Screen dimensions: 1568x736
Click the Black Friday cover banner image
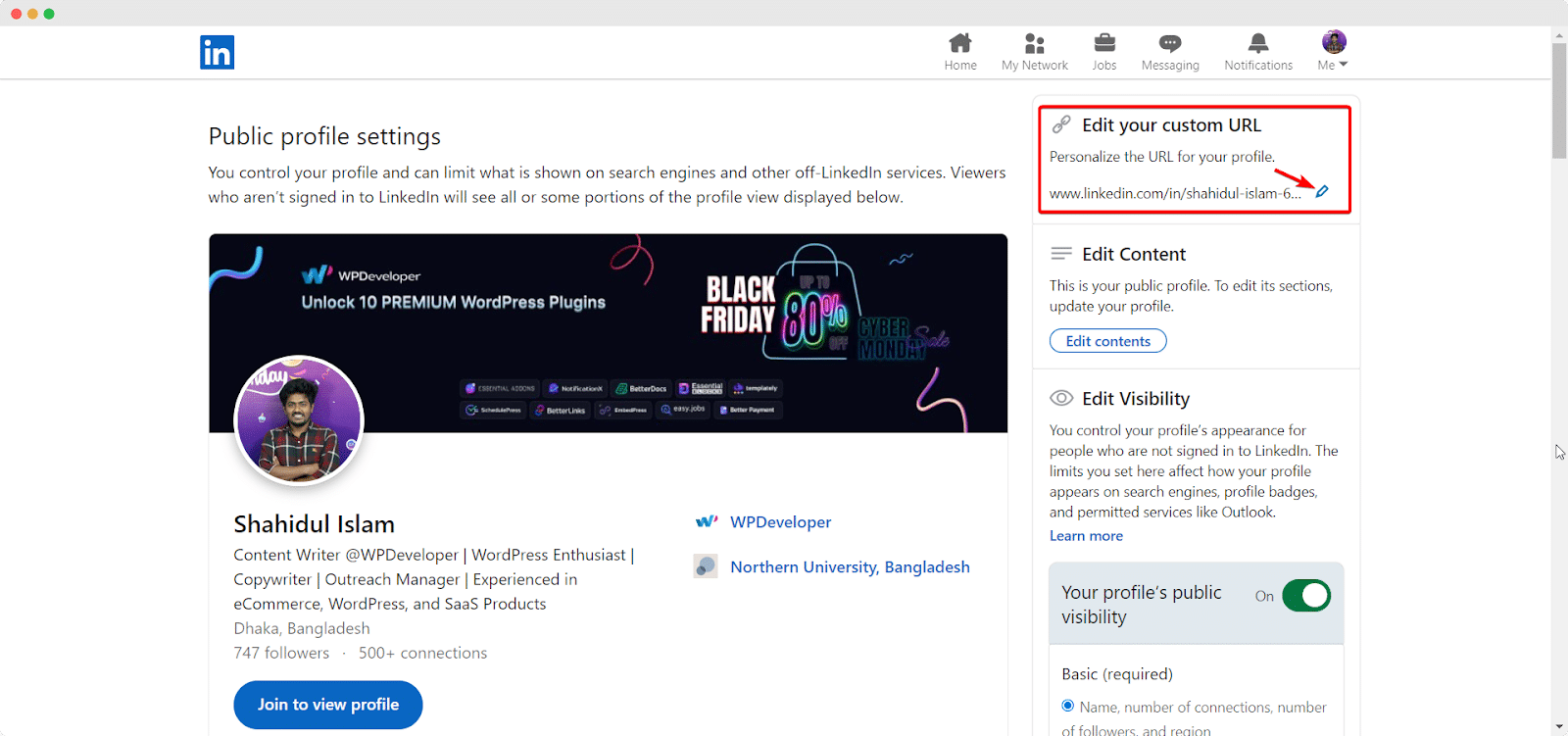pos(608,333)
